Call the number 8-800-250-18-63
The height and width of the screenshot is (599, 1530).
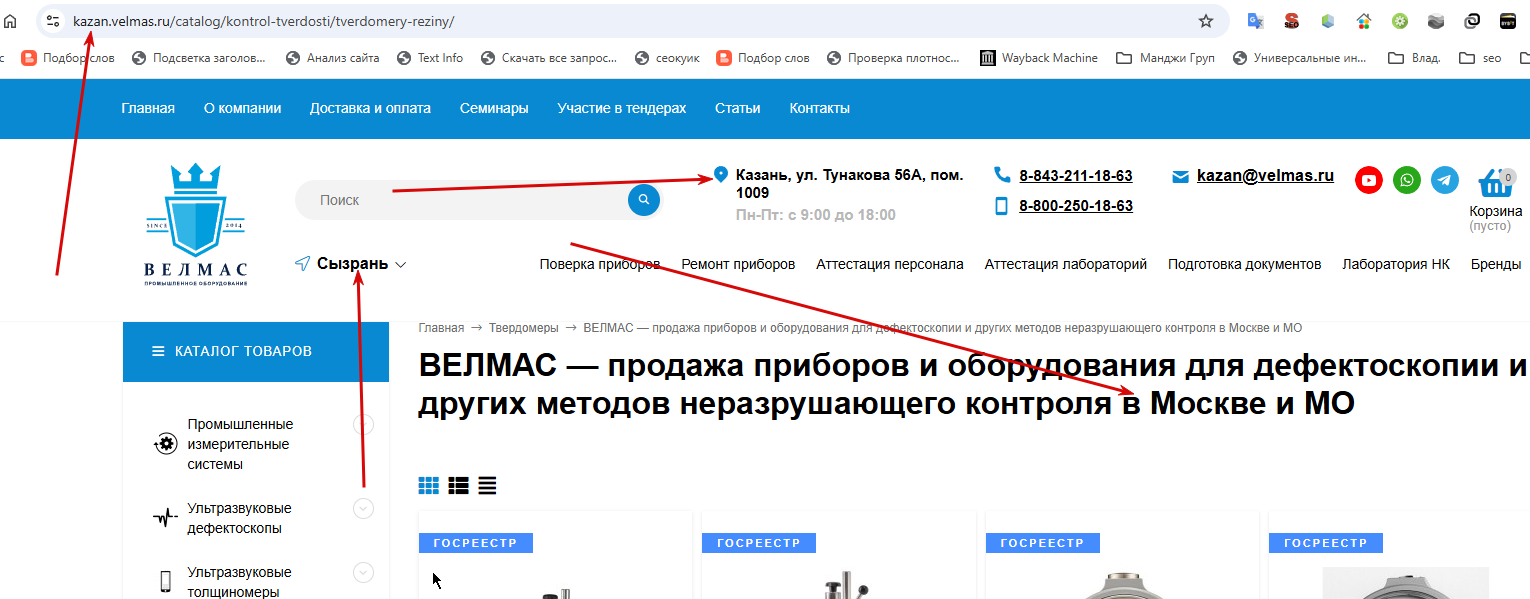pos(1076,206)
